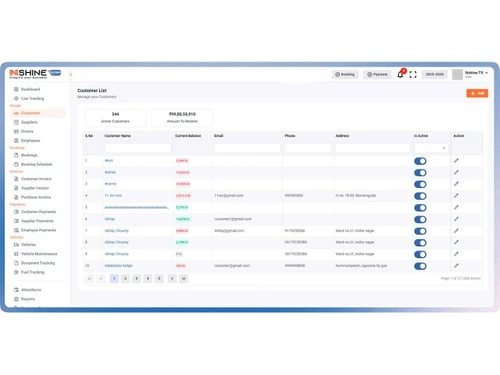The height and width of the screenshot is (375, 500).
Task: Switch off Is Active for row 3
Action: 420,184
